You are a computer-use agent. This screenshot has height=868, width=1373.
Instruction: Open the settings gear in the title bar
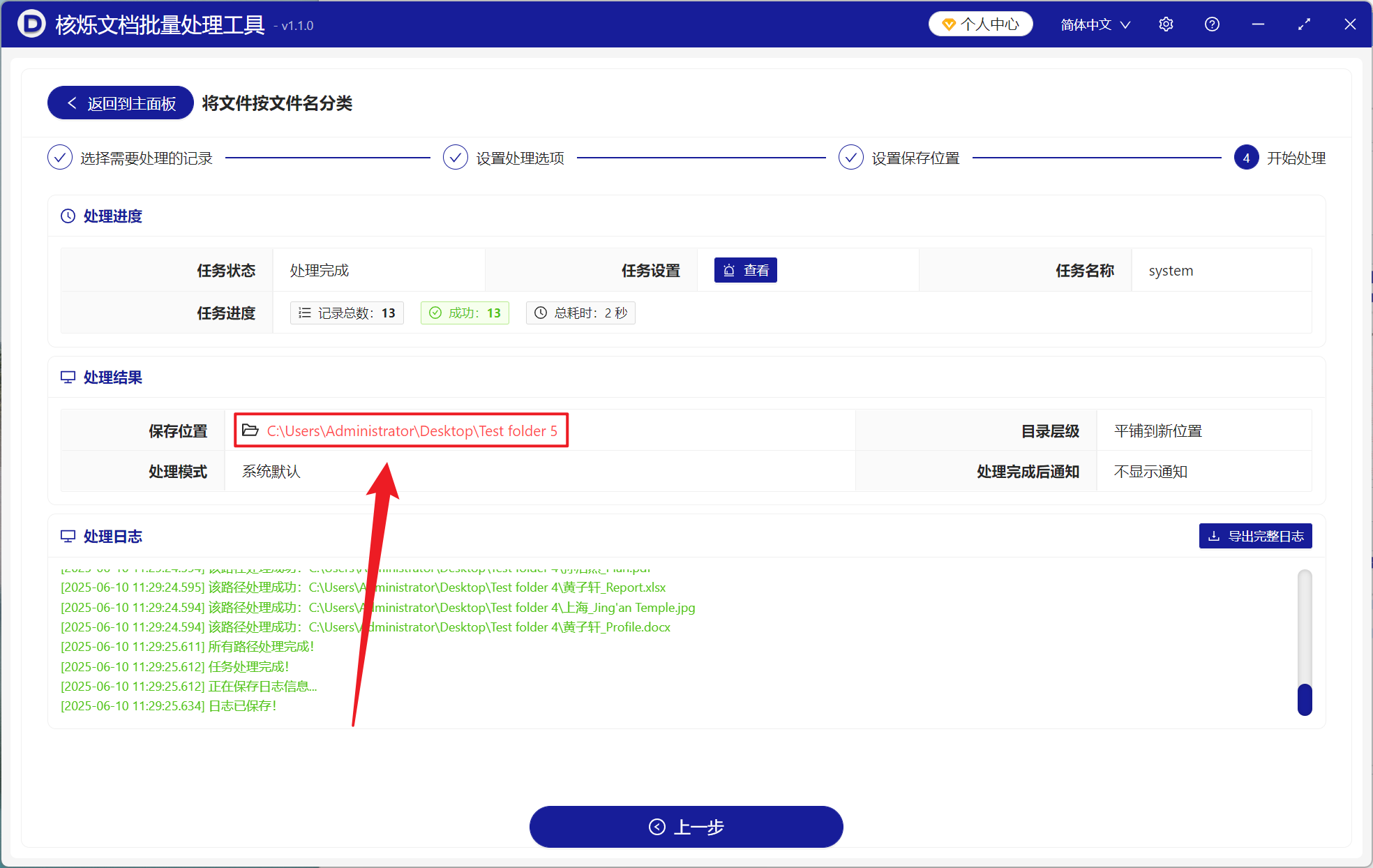[1166, 24]
